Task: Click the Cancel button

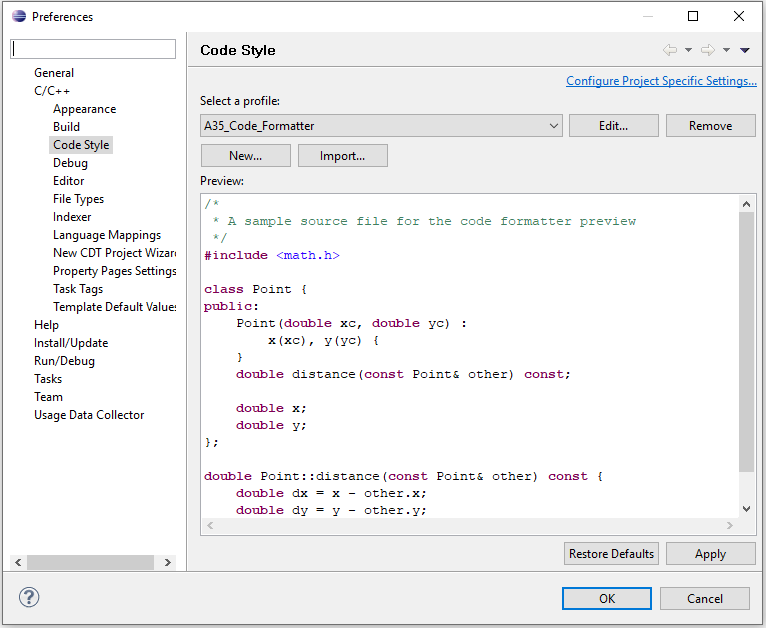Action: tap(704, 598)
